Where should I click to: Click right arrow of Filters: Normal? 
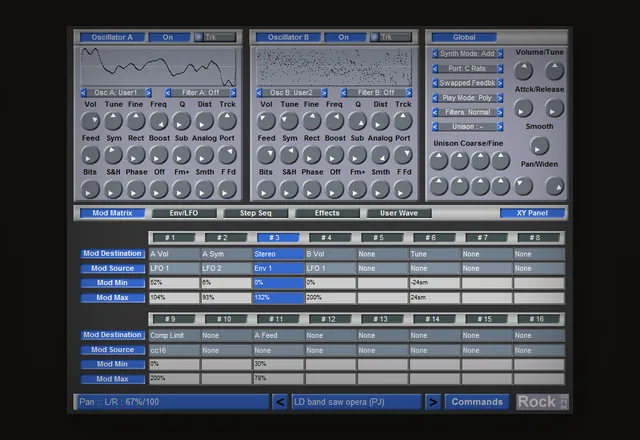[500, 112]
